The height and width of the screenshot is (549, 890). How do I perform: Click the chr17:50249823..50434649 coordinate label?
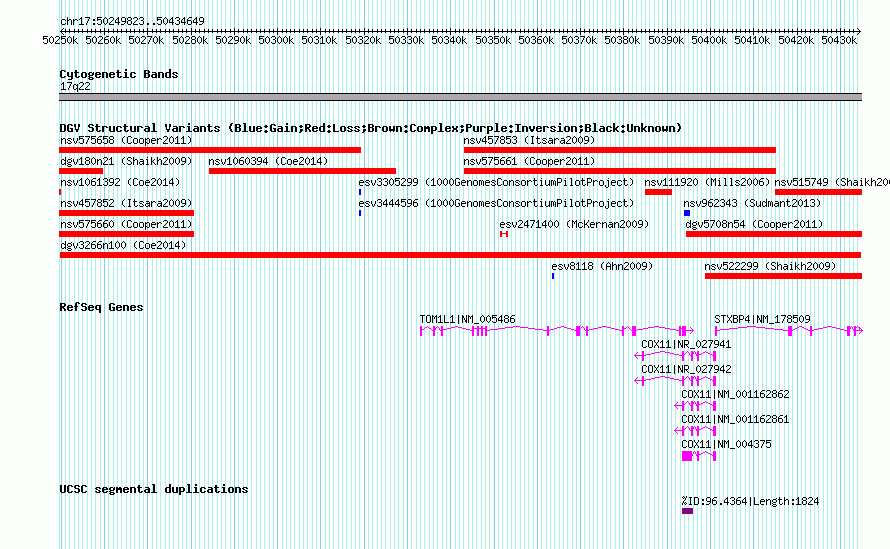click(132, 22)
